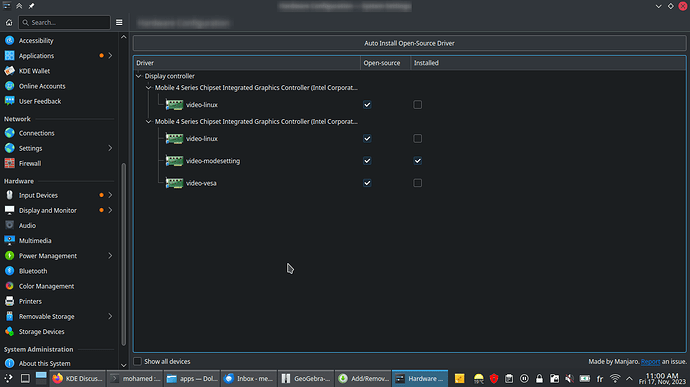Viewport: 690px width, 387px height.
Task: Collapse the first Mobile 4 Series controller node
Action: point(149,88)
